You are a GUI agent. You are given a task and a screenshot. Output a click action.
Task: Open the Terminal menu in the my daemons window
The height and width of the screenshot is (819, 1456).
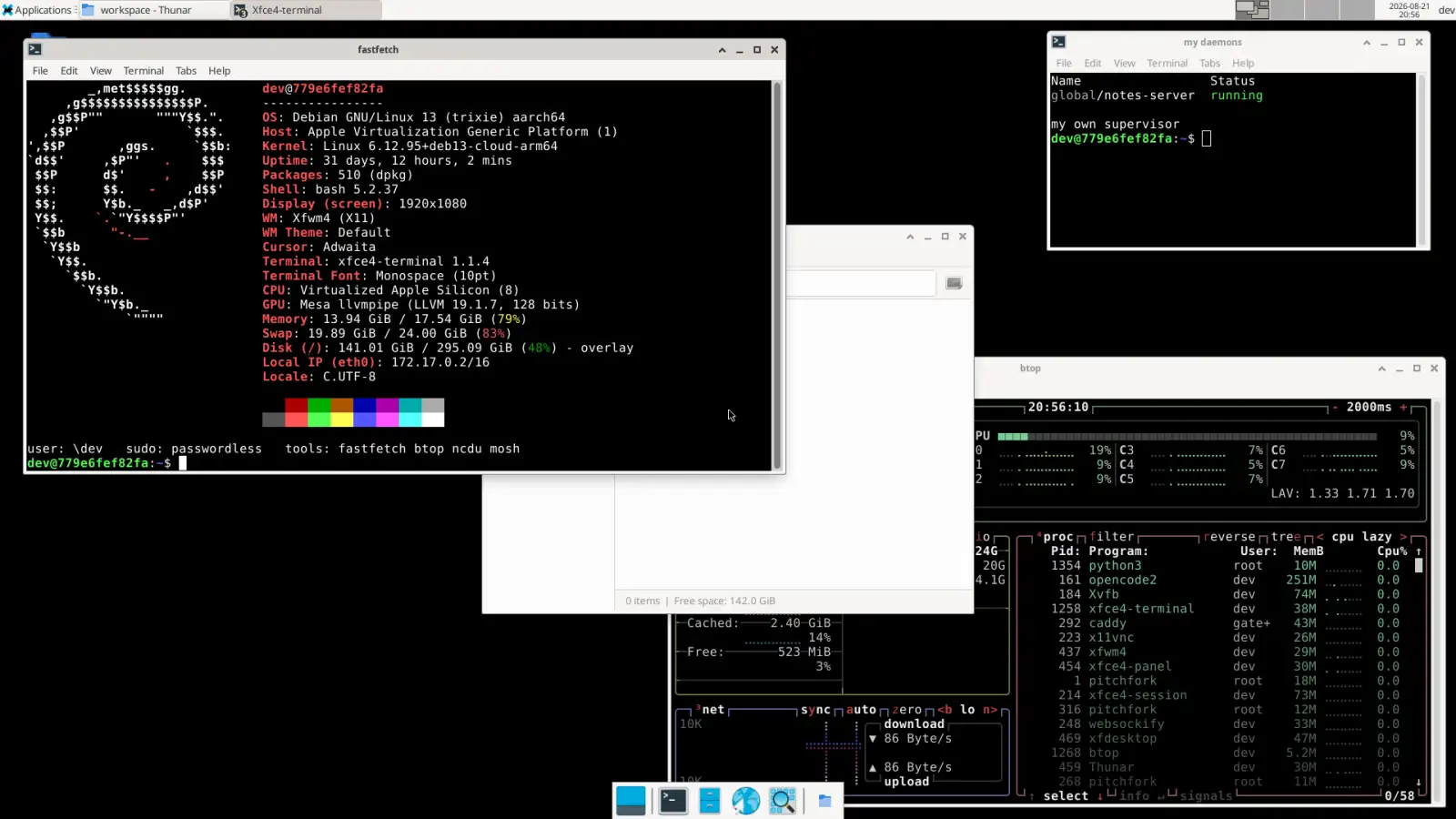1168,64
